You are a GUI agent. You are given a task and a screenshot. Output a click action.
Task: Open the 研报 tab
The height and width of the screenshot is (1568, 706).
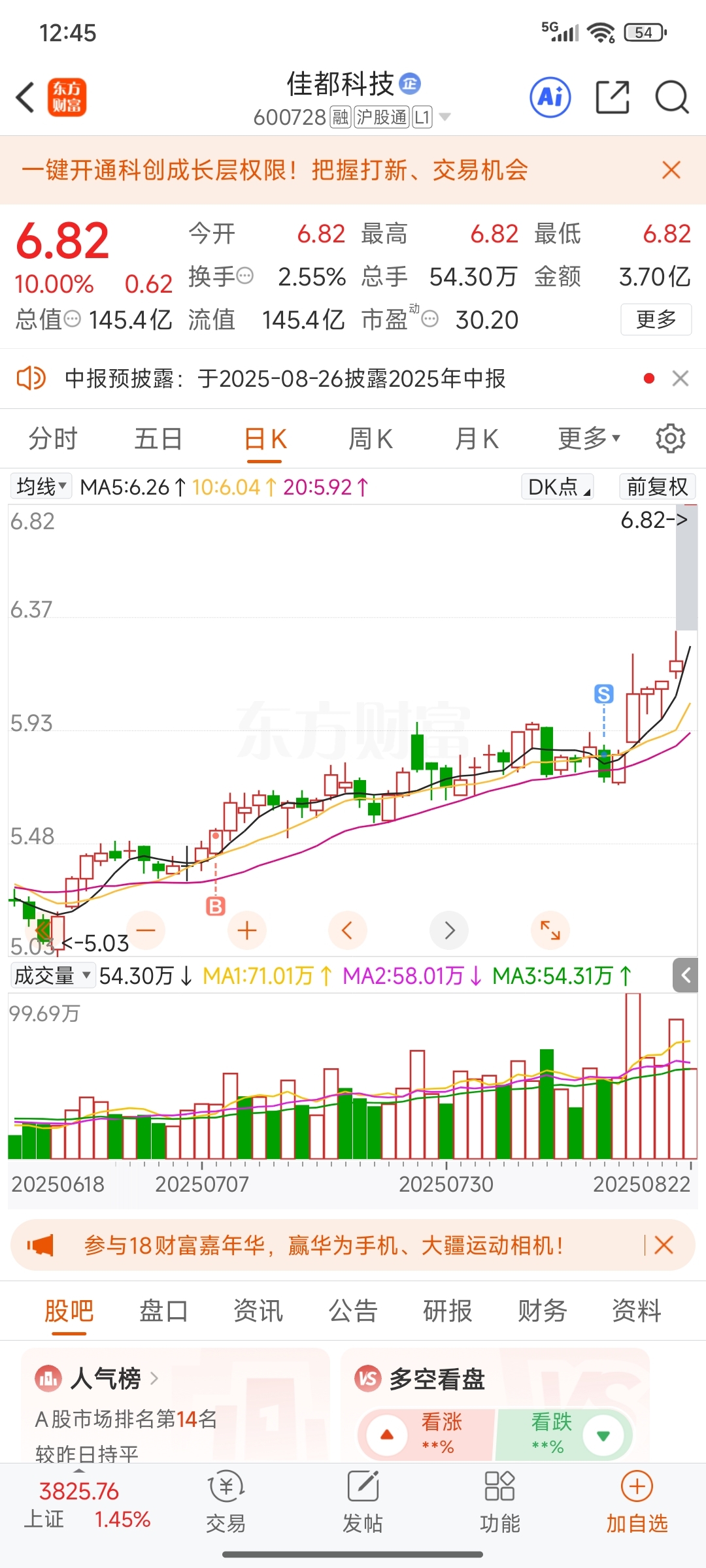pyautogui.click(x=448, y=1311)
